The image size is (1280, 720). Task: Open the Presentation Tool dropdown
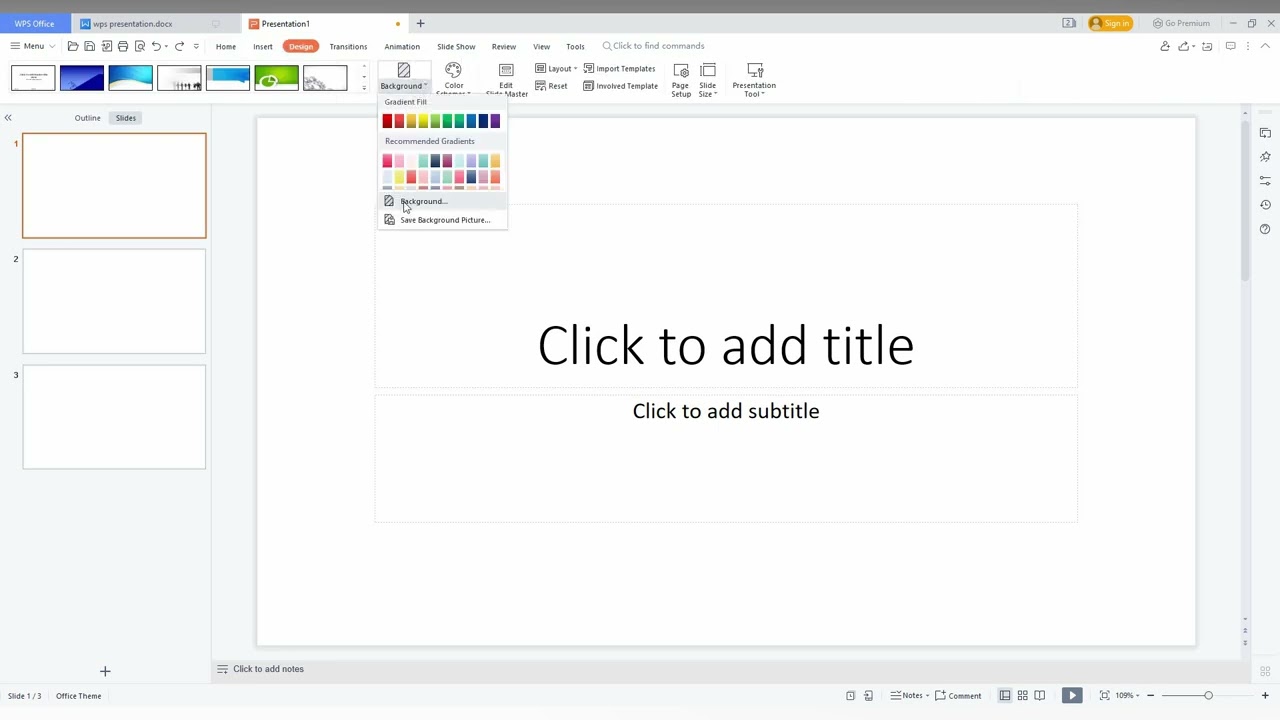tap(754, 79)
